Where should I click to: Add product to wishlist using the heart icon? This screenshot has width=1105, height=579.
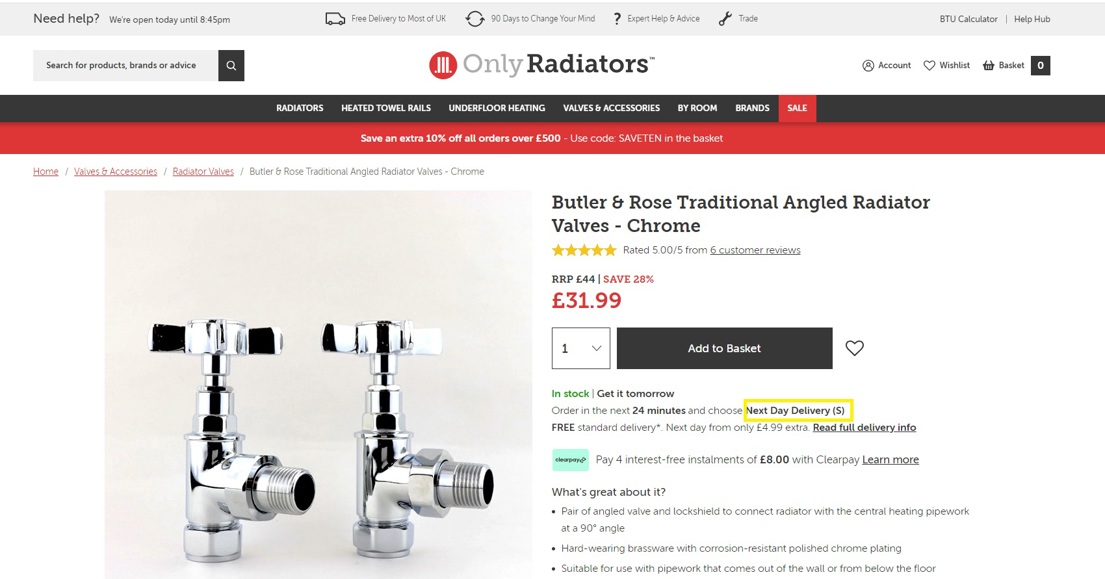(x=854, y=348)
